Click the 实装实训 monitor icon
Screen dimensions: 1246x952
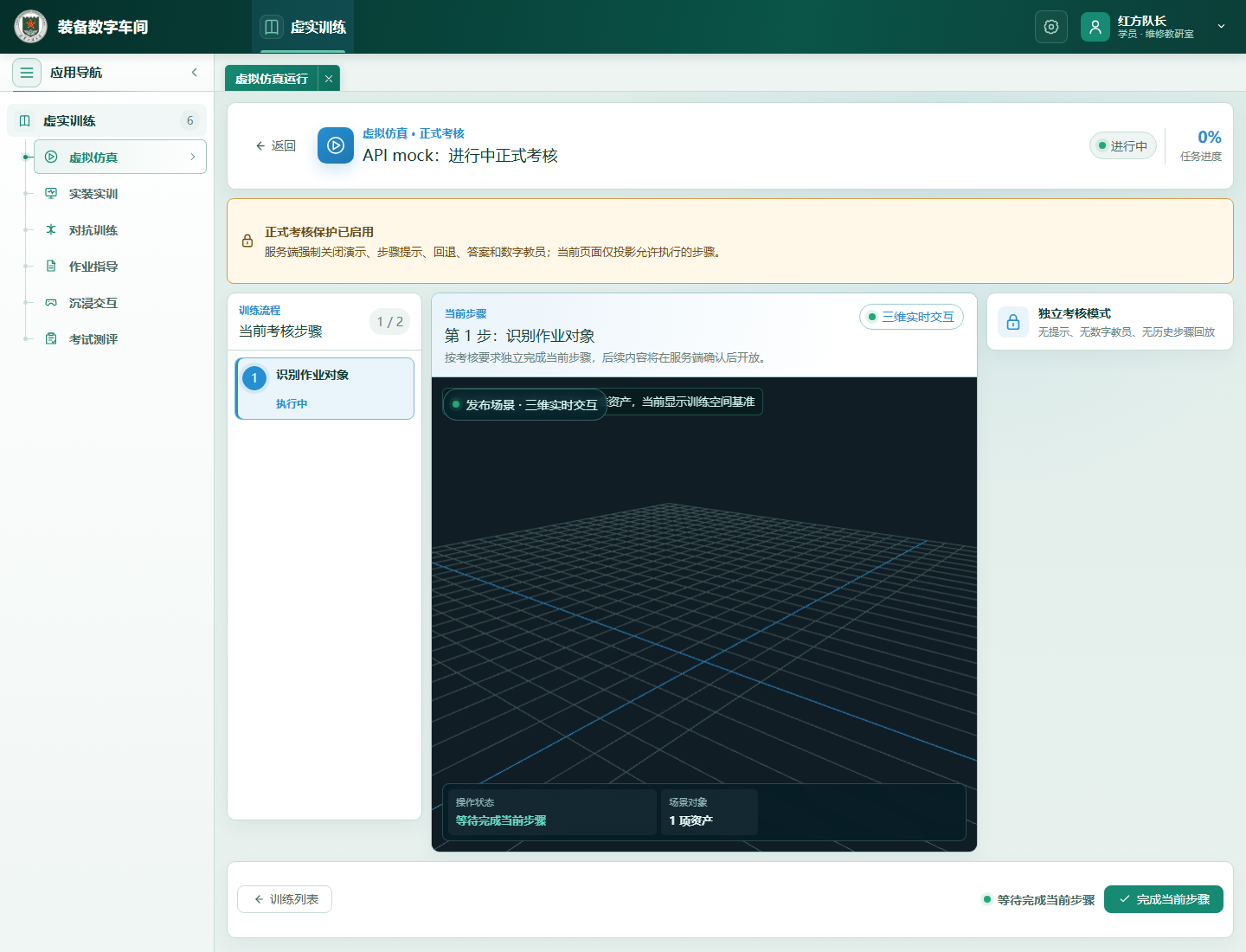51,193
